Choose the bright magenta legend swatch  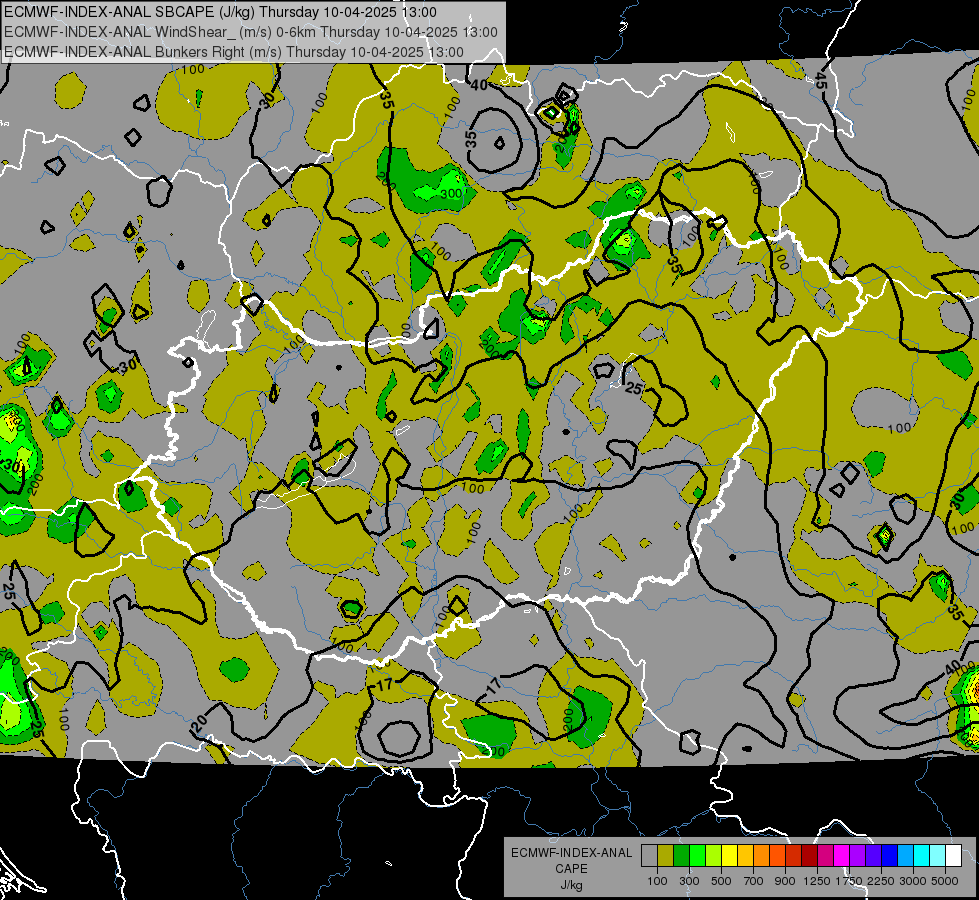coord(842,856)
